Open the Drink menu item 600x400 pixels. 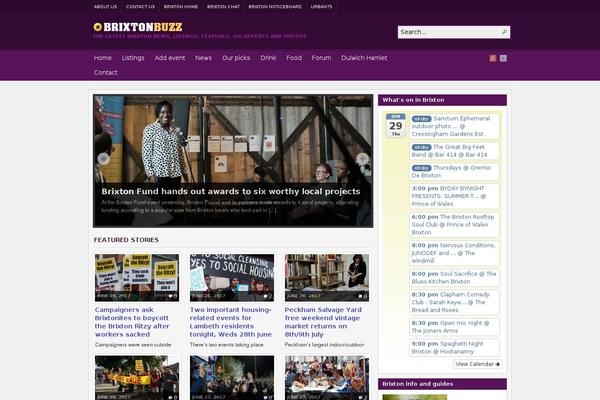coord(268,58)
